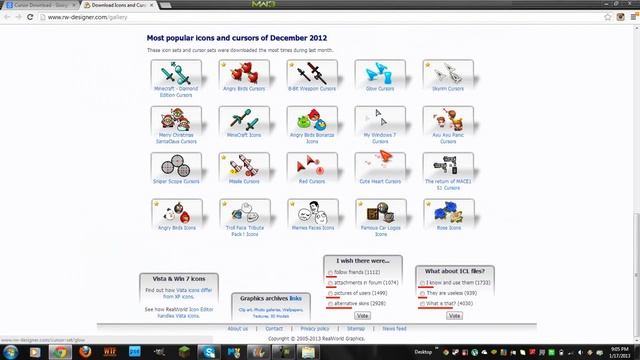
Task: Select the Download Icons and Cursors tab
Action: [118, 5]
